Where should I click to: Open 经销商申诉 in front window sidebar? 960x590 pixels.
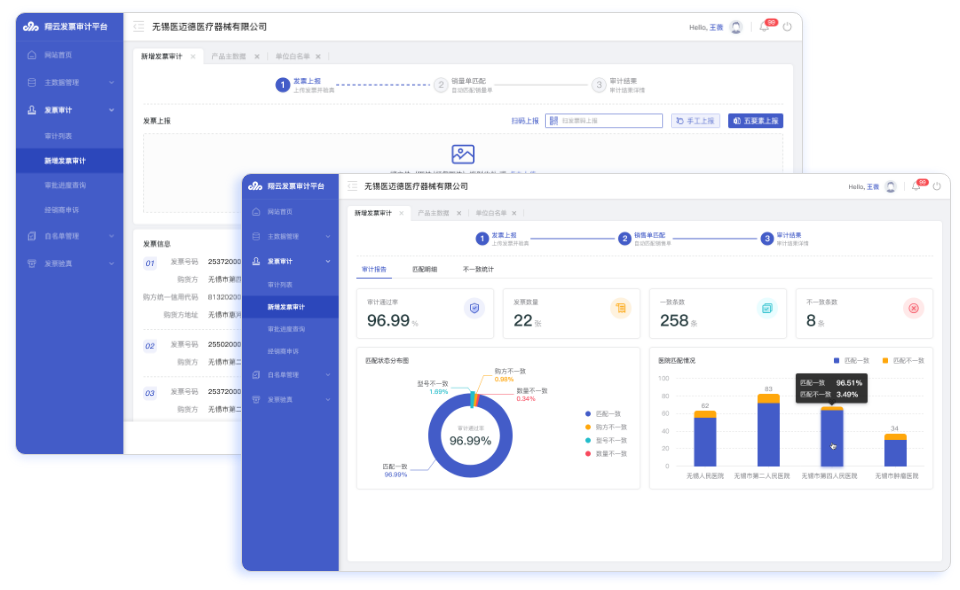pyautogui.click(x=283, y=351)
